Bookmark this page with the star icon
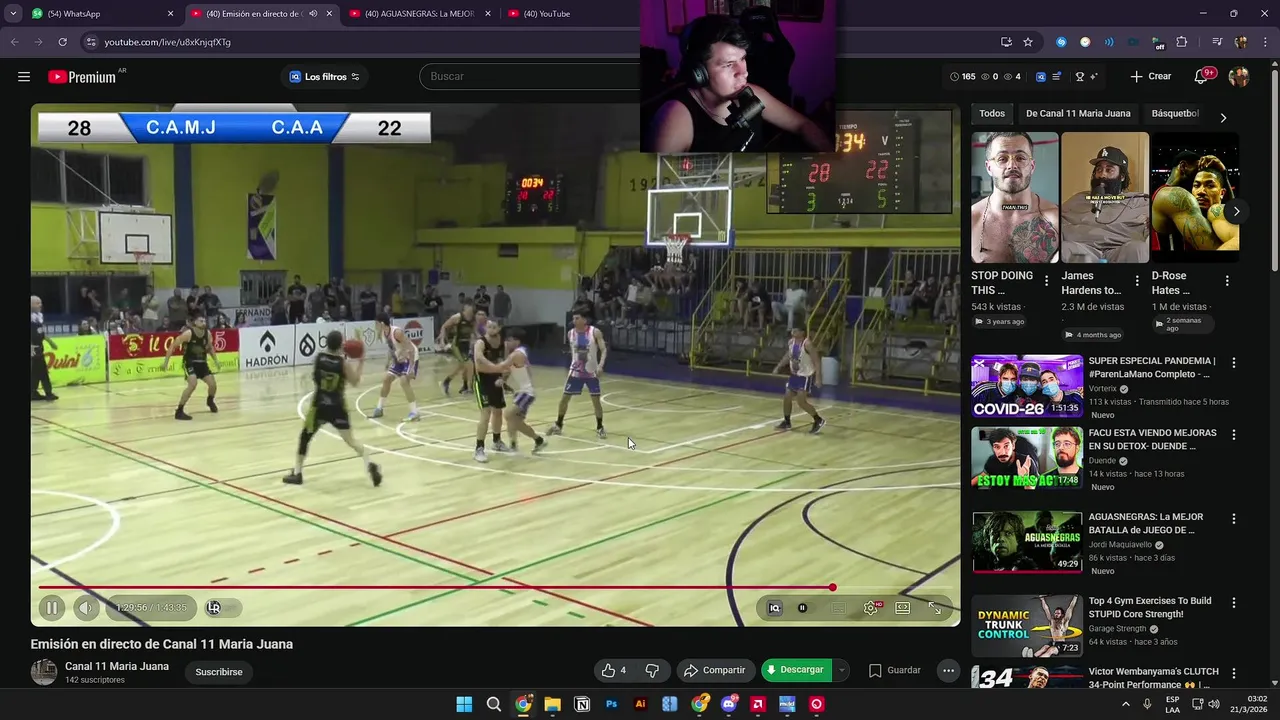The width and height of the screenshot is (1280, 720). point(1028,42)
